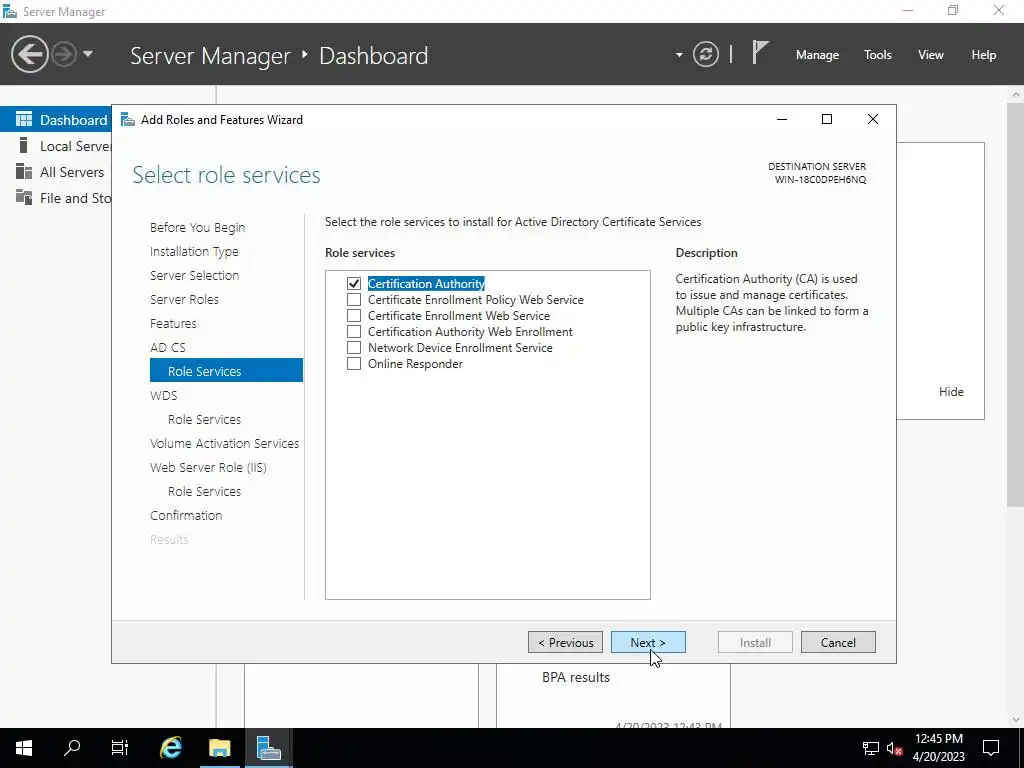This screenshot has width=1024, height=768.
Task: Click the wizard title bar icon
Action: tap(128, 120)
